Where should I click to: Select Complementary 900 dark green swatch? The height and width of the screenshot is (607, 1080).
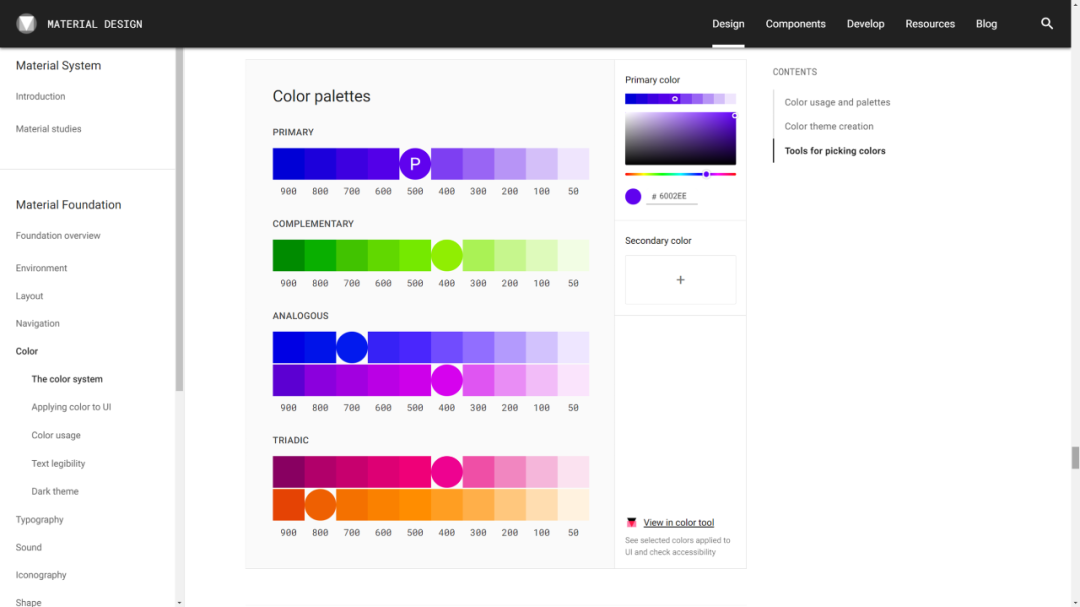(x=289, y=256)
